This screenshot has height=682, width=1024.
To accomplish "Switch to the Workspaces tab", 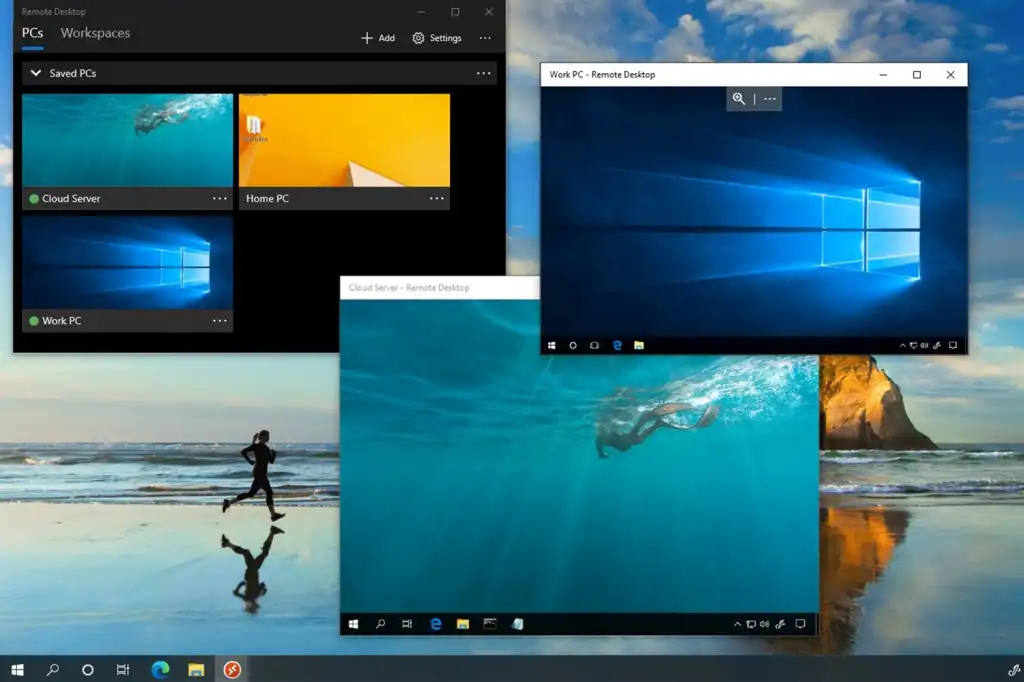I will tap(94, 33).
